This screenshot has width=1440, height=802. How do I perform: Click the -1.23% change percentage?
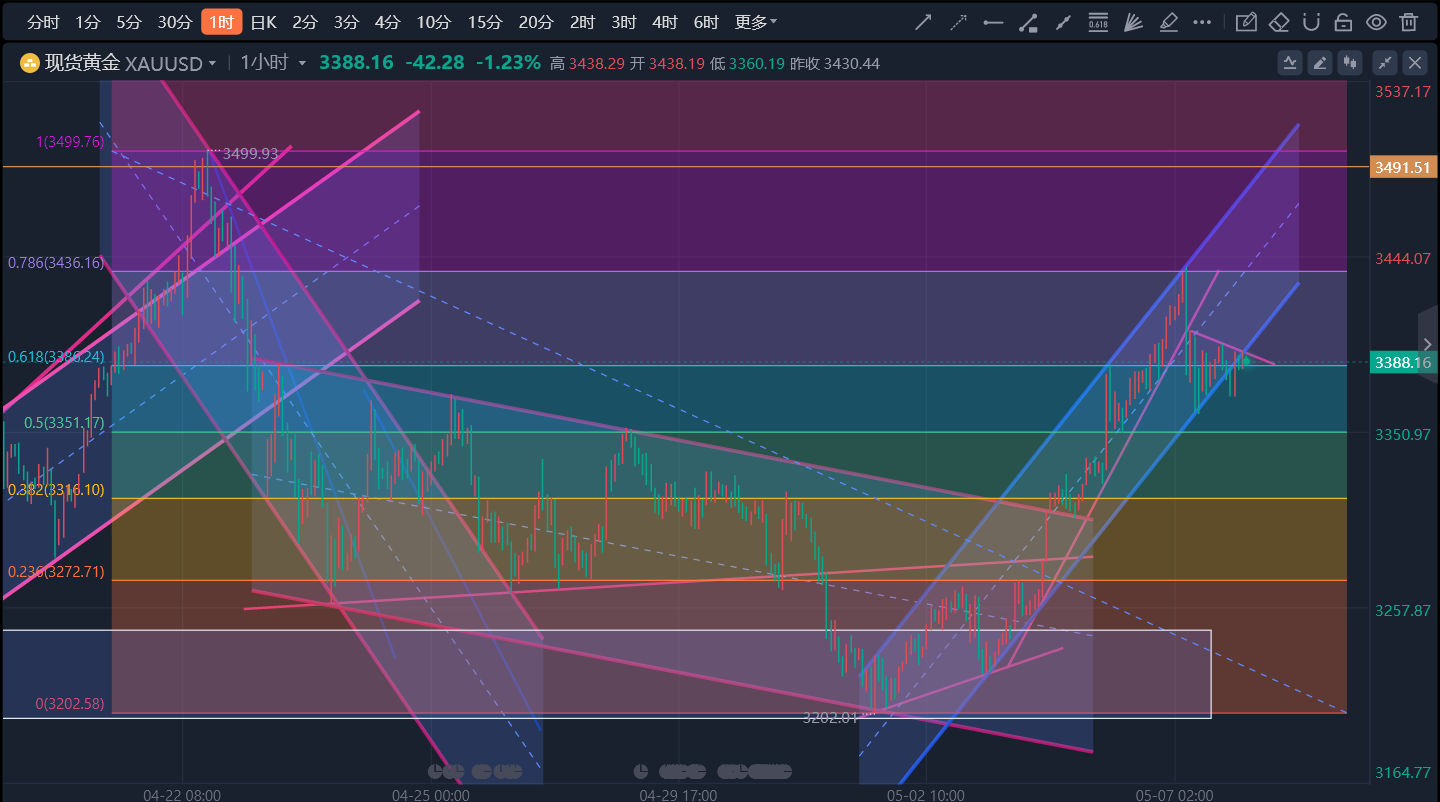(x=508, y=63)
